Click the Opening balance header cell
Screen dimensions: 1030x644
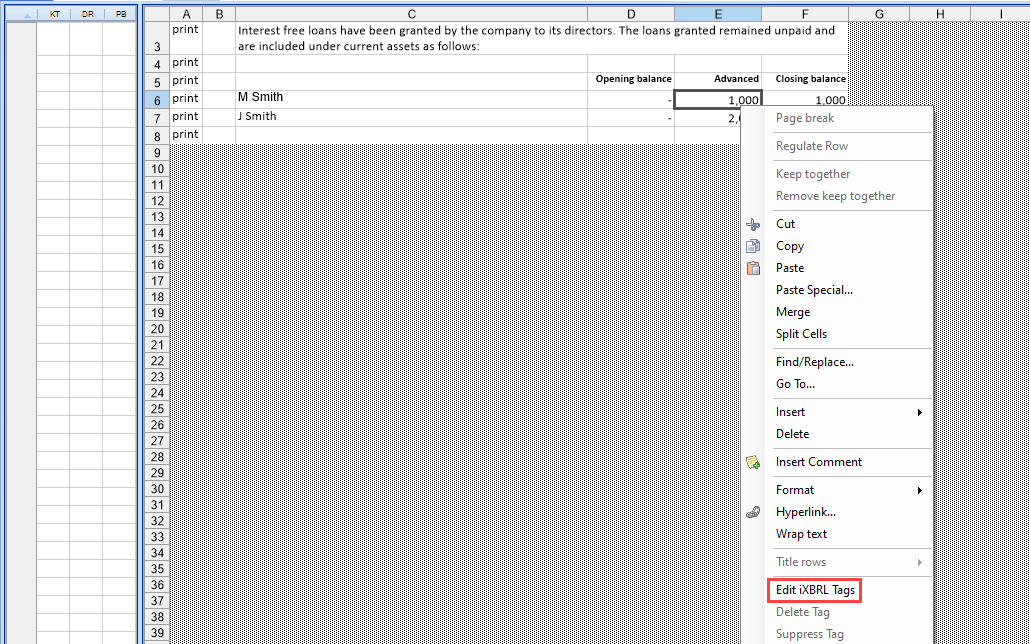click(631, 81)
